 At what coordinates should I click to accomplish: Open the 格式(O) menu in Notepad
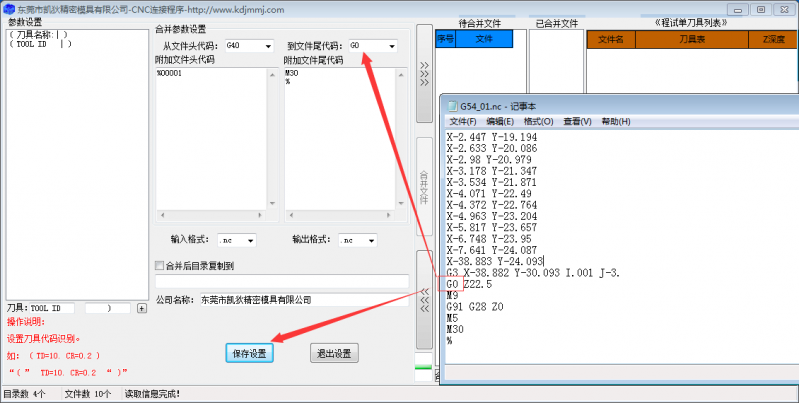538,121
